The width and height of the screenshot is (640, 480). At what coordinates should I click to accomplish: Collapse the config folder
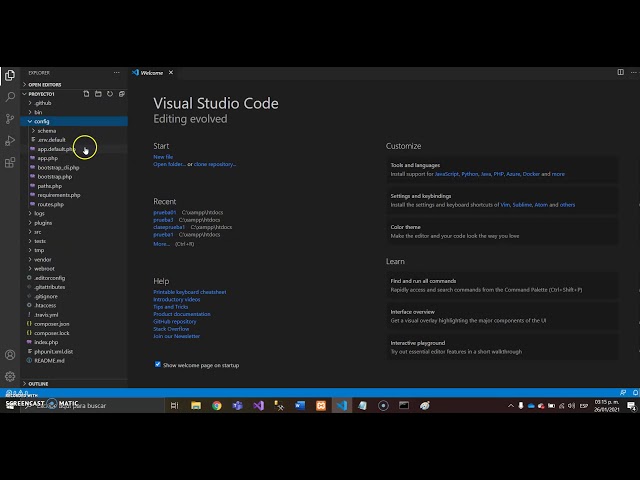pos(74,121)
